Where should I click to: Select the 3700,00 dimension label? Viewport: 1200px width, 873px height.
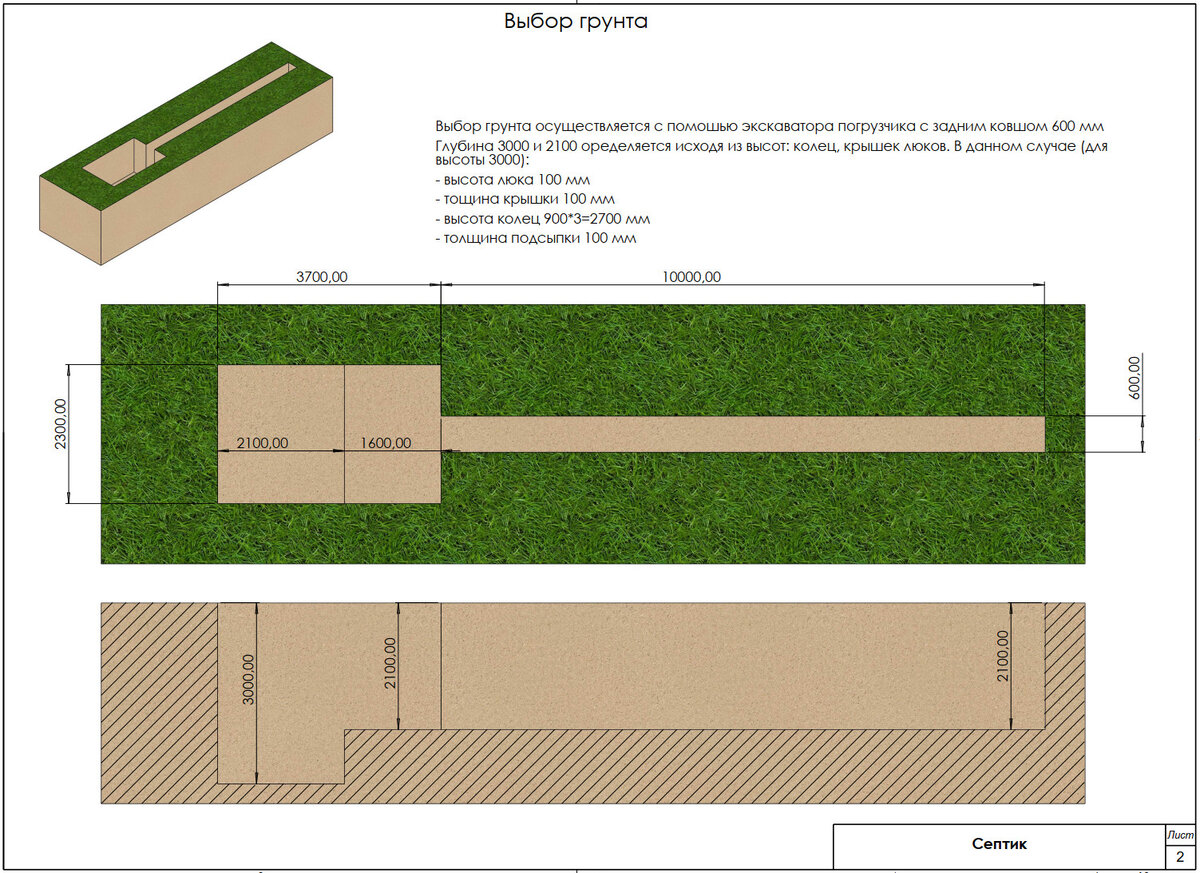coord(321,277)
